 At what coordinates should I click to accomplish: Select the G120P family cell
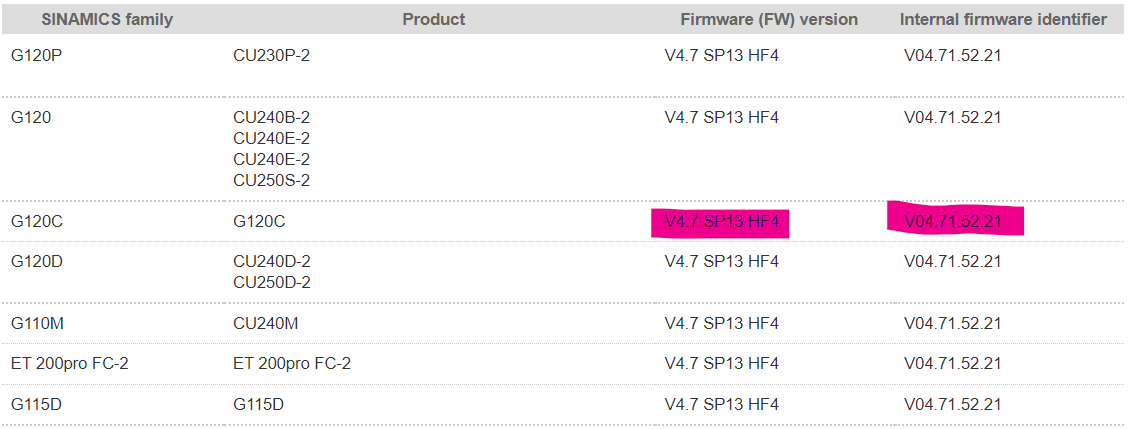pos(37,56)
